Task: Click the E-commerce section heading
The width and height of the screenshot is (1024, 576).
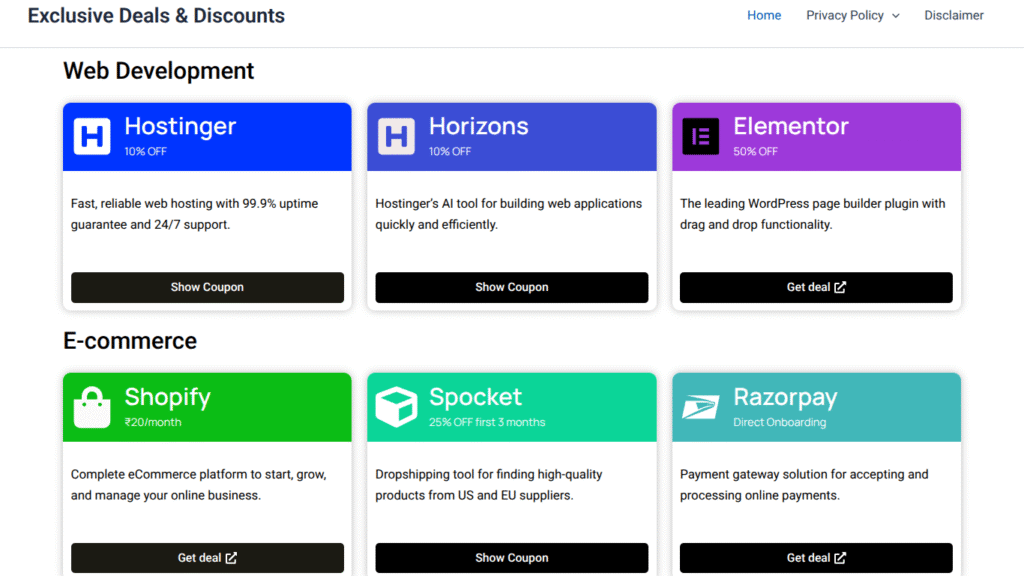Action: (130, 341)
